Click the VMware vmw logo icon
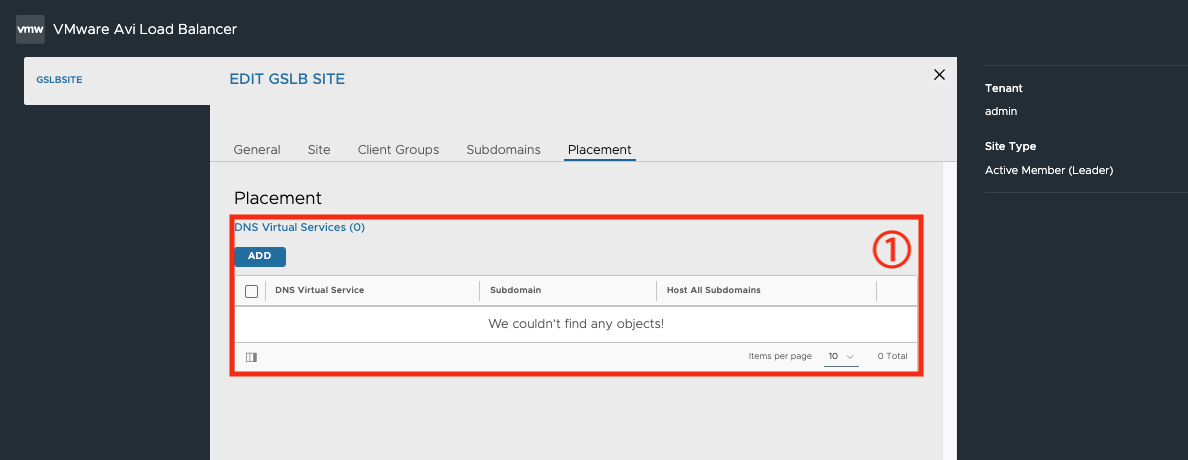Screen dimensions: 1188x460 pyautogui.click(x=30, y=30)
